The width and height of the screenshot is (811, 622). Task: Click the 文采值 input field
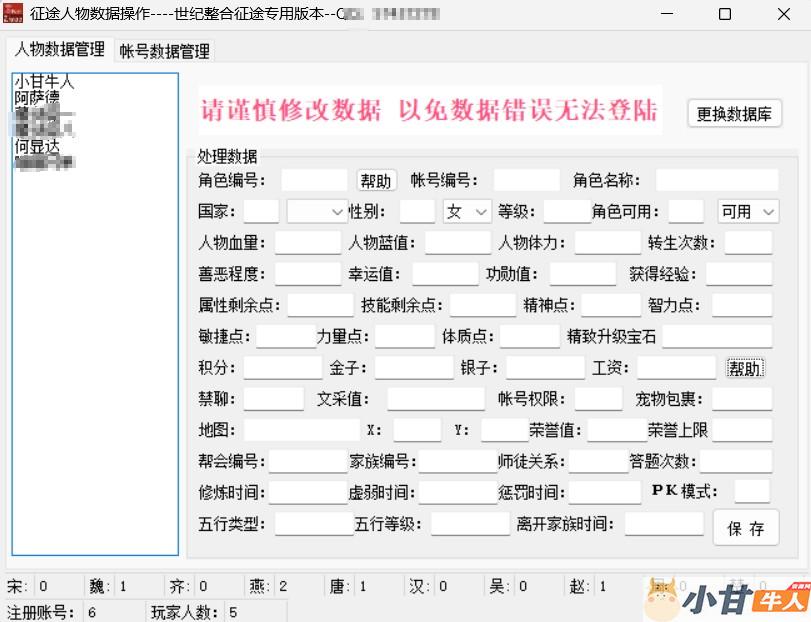pos(436,399)
